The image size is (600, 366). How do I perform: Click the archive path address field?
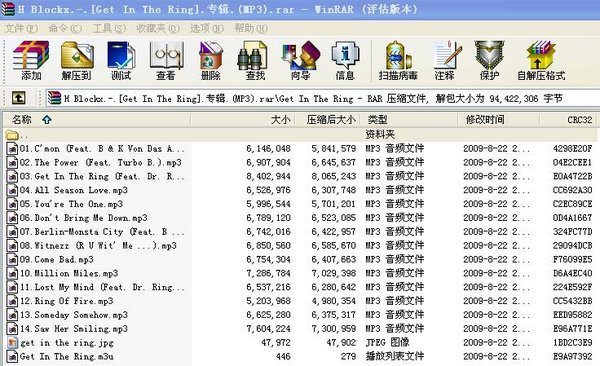point(323,98)
